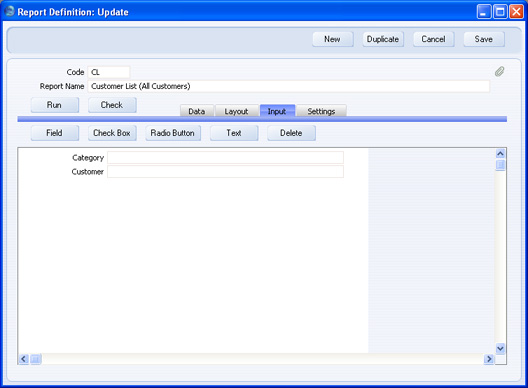Viewport: 528px width, 388px height.
Task: Add a Radio Button input
Action: click(x=173, y=133)
